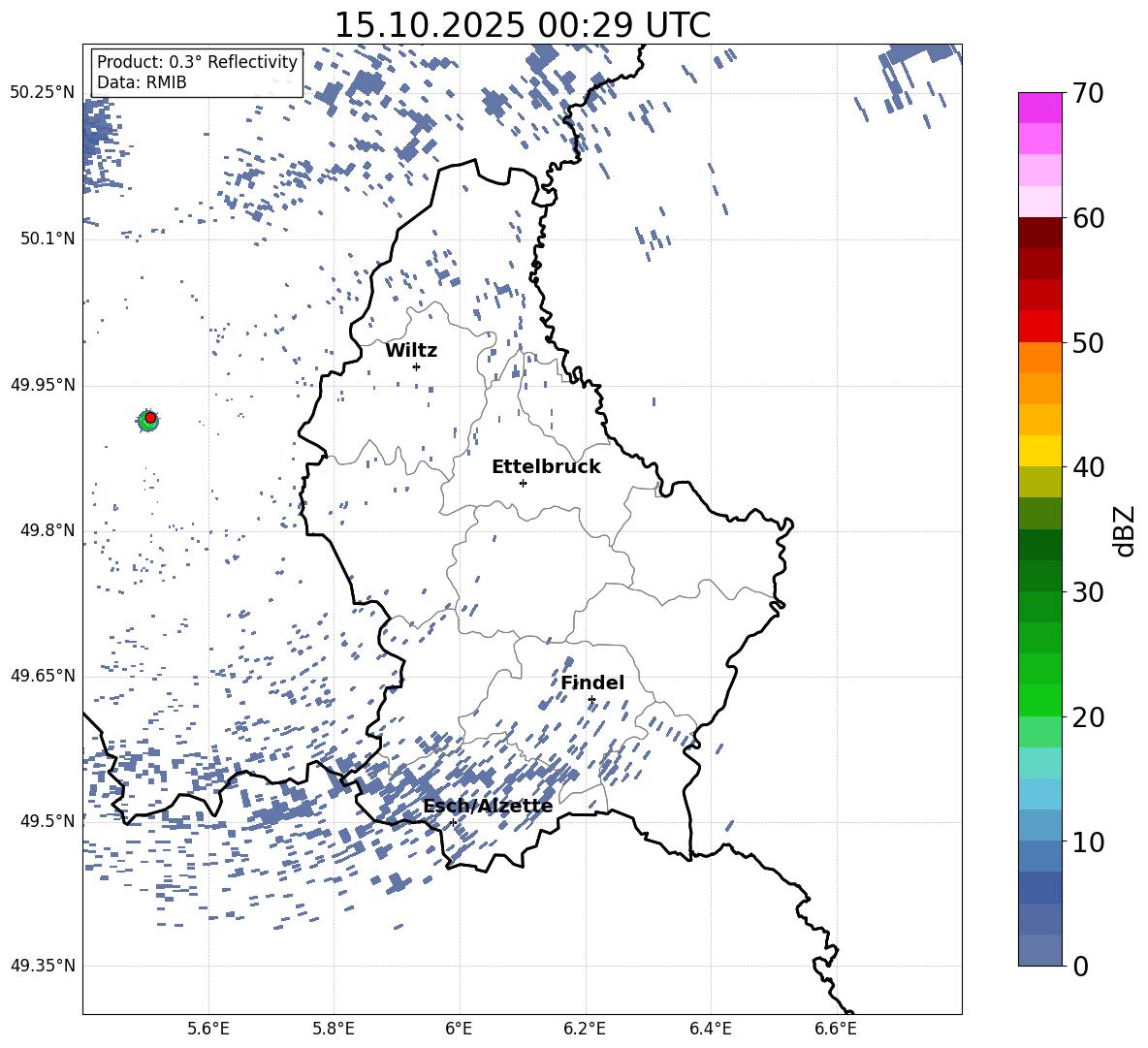Click the 49.65°N latitude label
The width and height of the screenshot is (1148, 1048).
(43, 676)
